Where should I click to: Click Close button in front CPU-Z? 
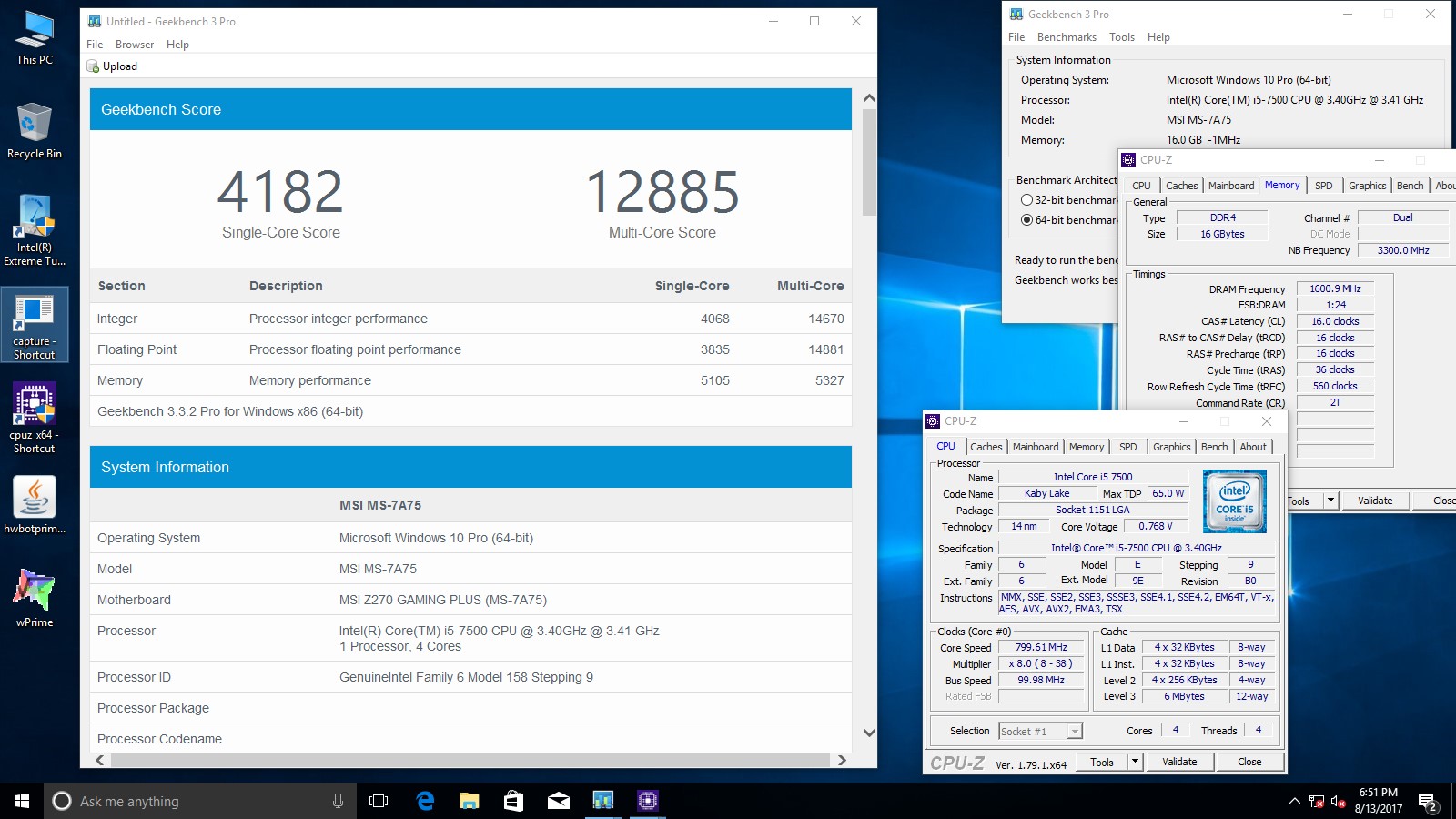tap(1249, 762)
